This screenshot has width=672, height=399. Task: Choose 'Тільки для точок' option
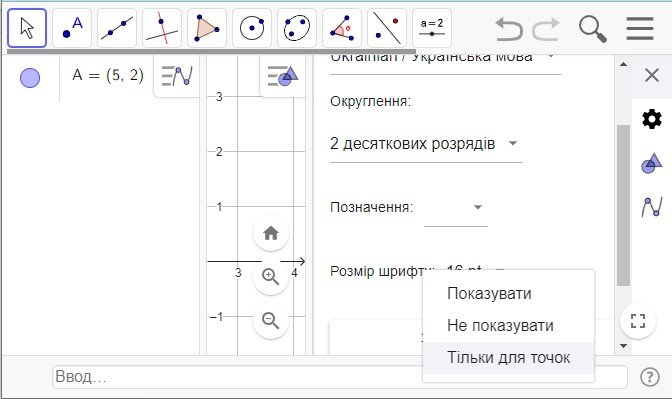[x=508, y=357]
